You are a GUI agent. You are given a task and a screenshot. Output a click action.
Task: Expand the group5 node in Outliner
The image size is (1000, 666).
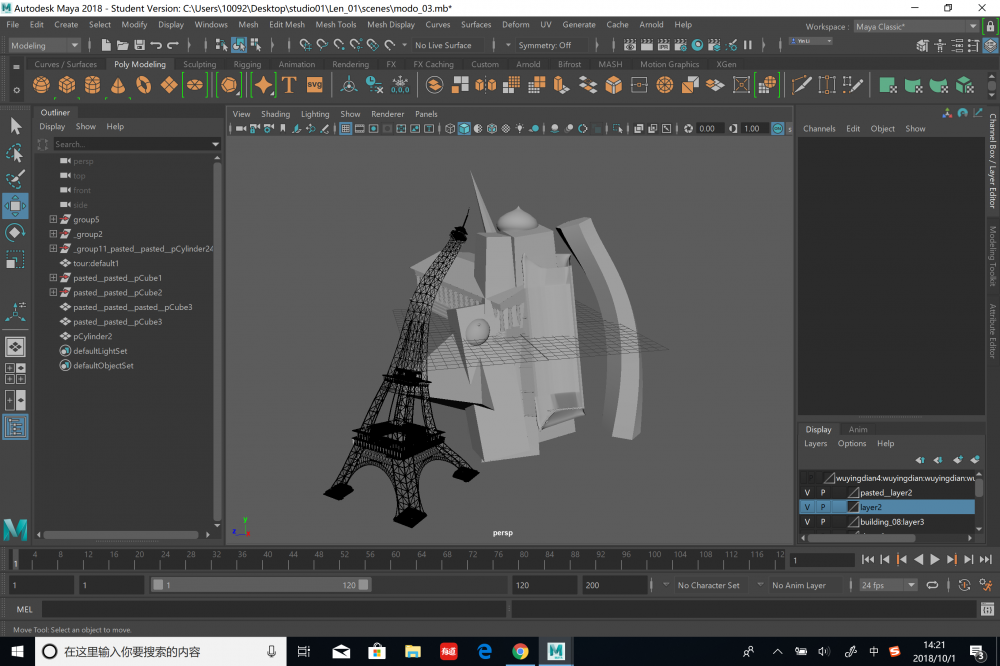click(54, 219)
